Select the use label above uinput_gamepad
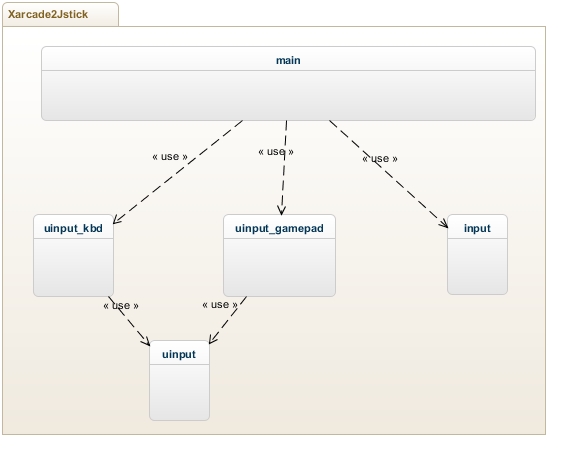Image resolution: width=565 pixels, height=454 pixels. (x=276, y=152)
